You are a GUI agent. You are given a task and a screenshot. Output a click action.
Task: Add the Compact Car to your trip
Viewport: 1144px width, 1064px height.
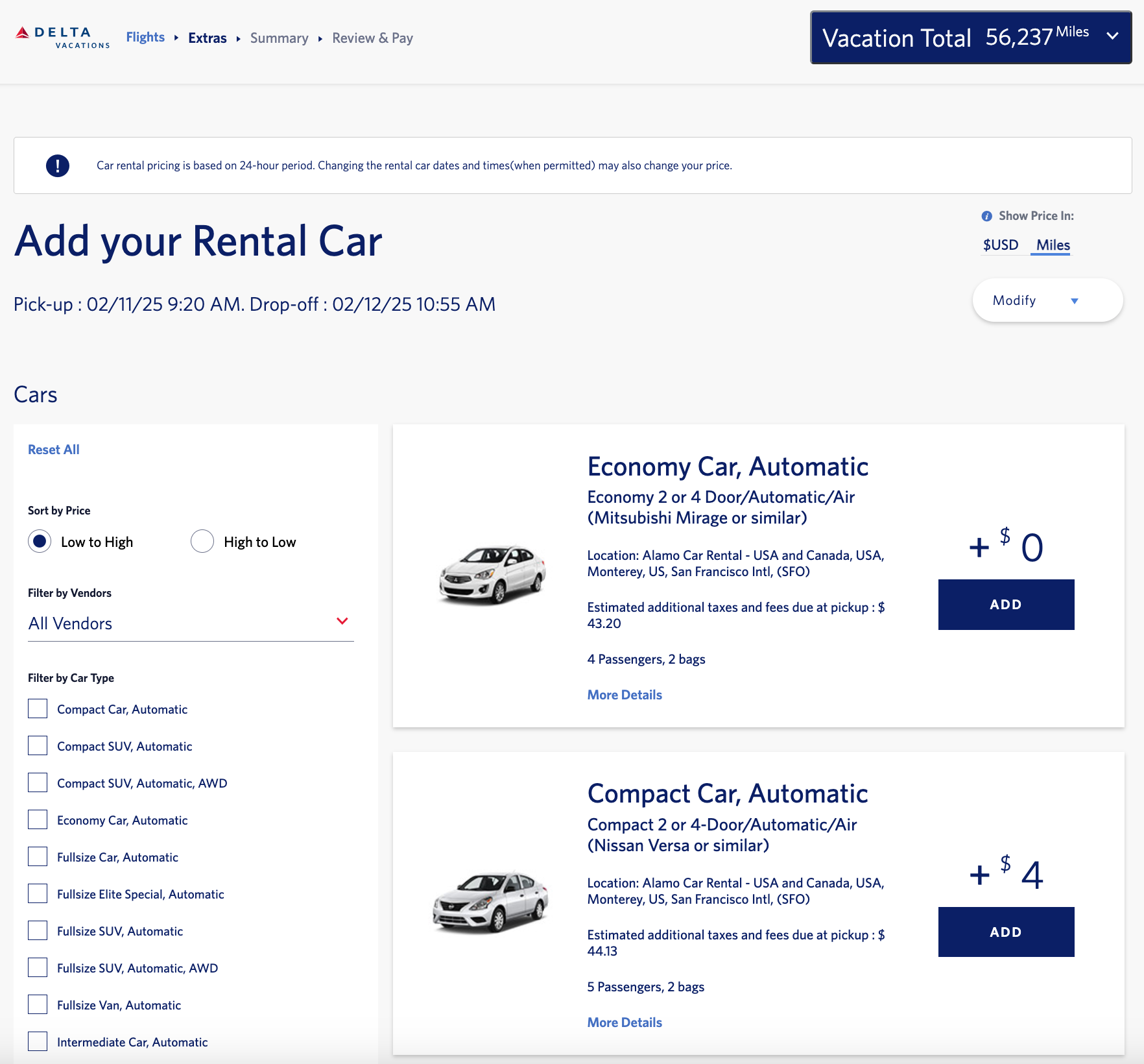click(1005, 932)
